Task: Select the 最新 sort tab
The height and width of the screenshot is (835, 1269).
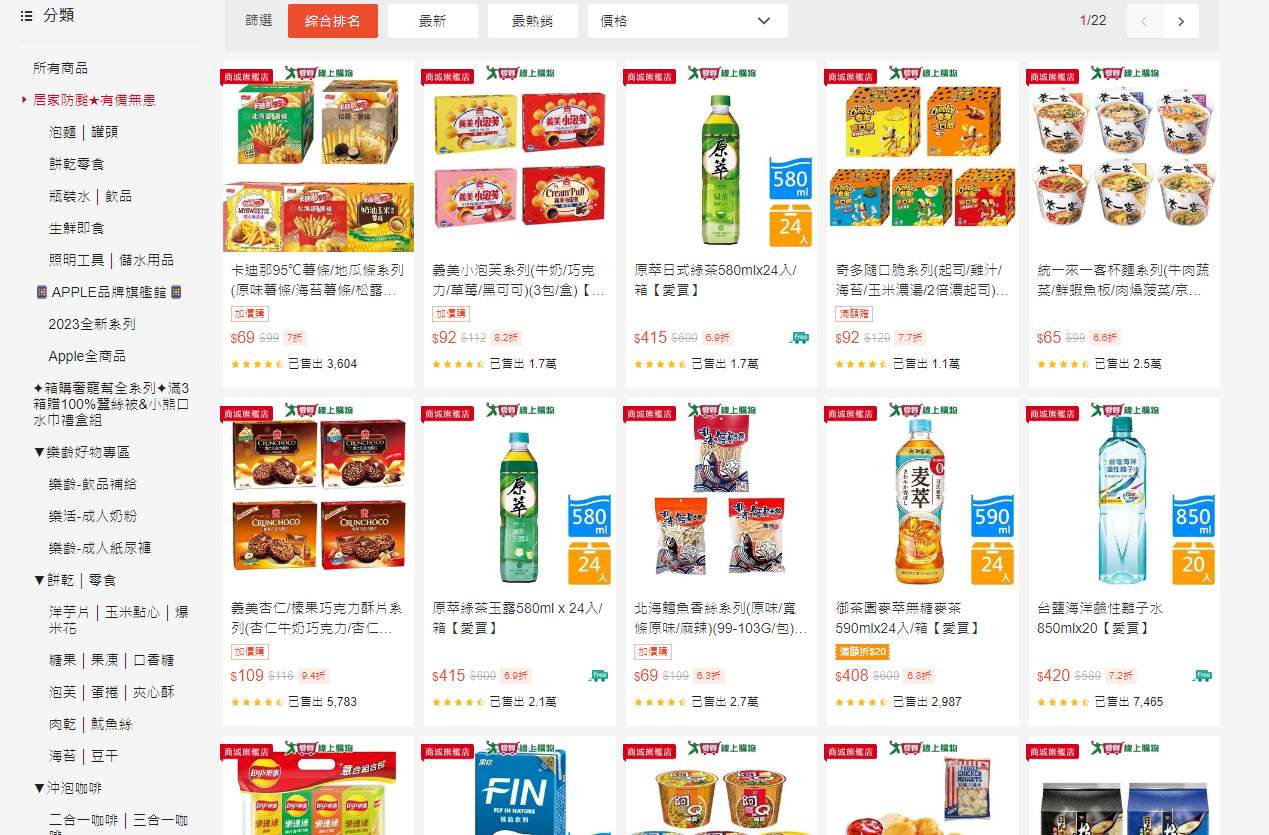Action: [433, 21]
